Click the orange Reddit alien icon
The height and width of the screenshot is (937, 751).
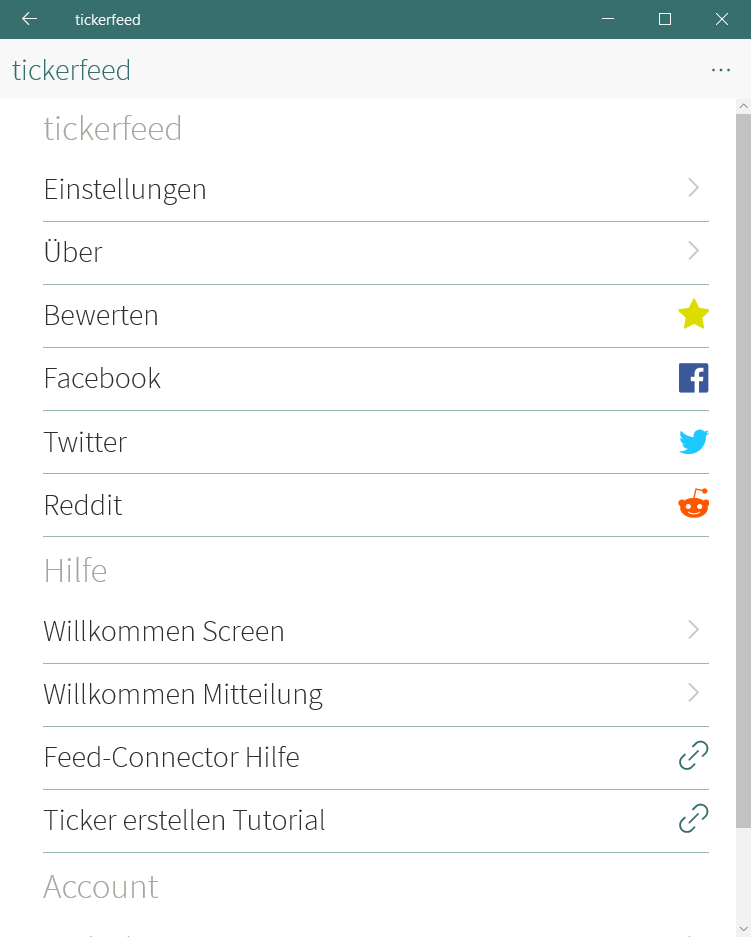[x=693, y=503]
